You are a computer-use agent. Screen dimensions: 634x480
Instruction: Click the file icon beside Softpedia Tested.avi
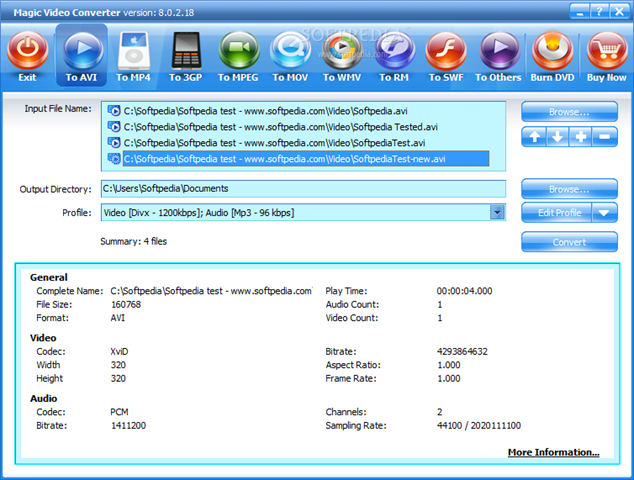pos(114,127)
